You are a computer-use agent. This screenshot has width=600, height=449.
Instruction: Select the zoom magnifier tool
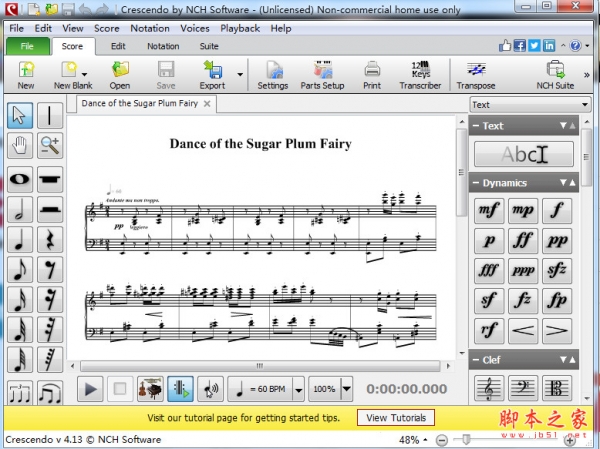pyautogui.click(x=50, y=146)
